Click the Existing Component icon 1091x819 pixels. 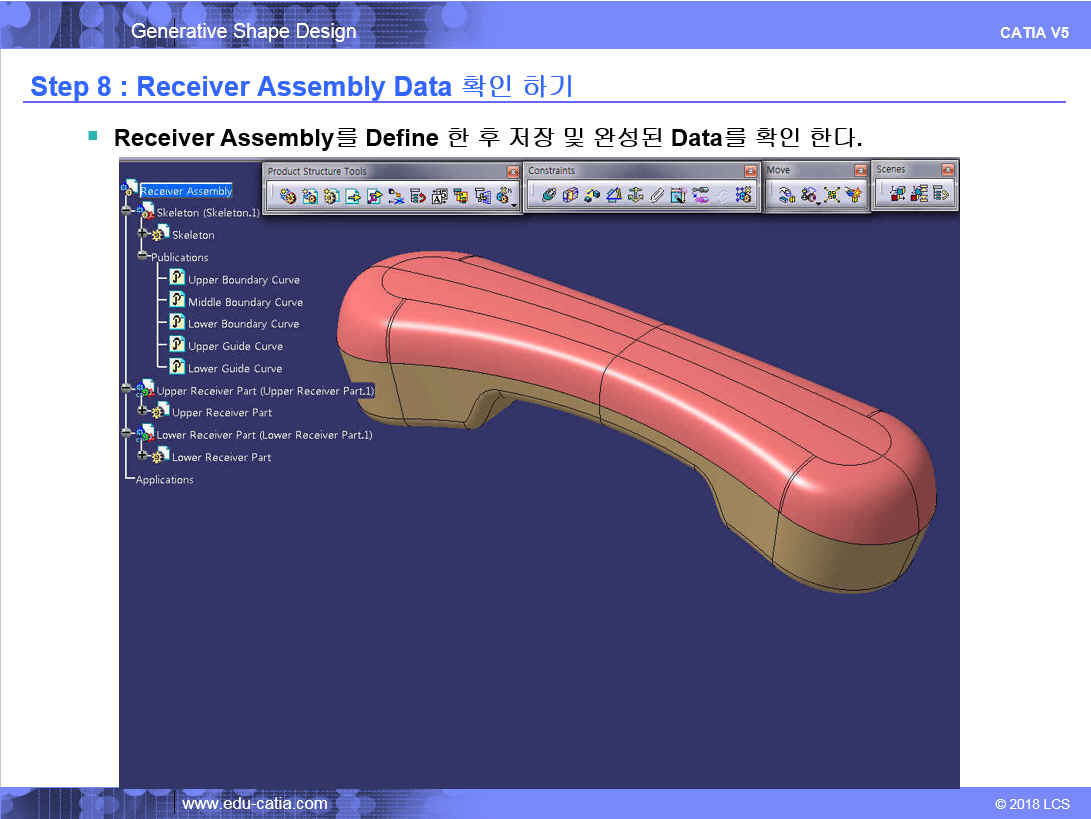(353, 196)
